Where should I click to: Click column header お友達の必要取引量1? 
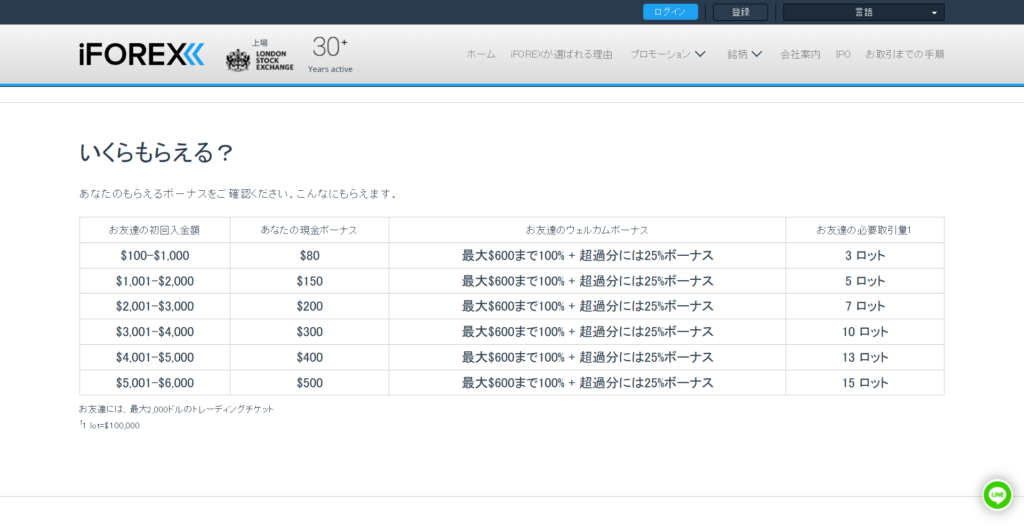864,230
